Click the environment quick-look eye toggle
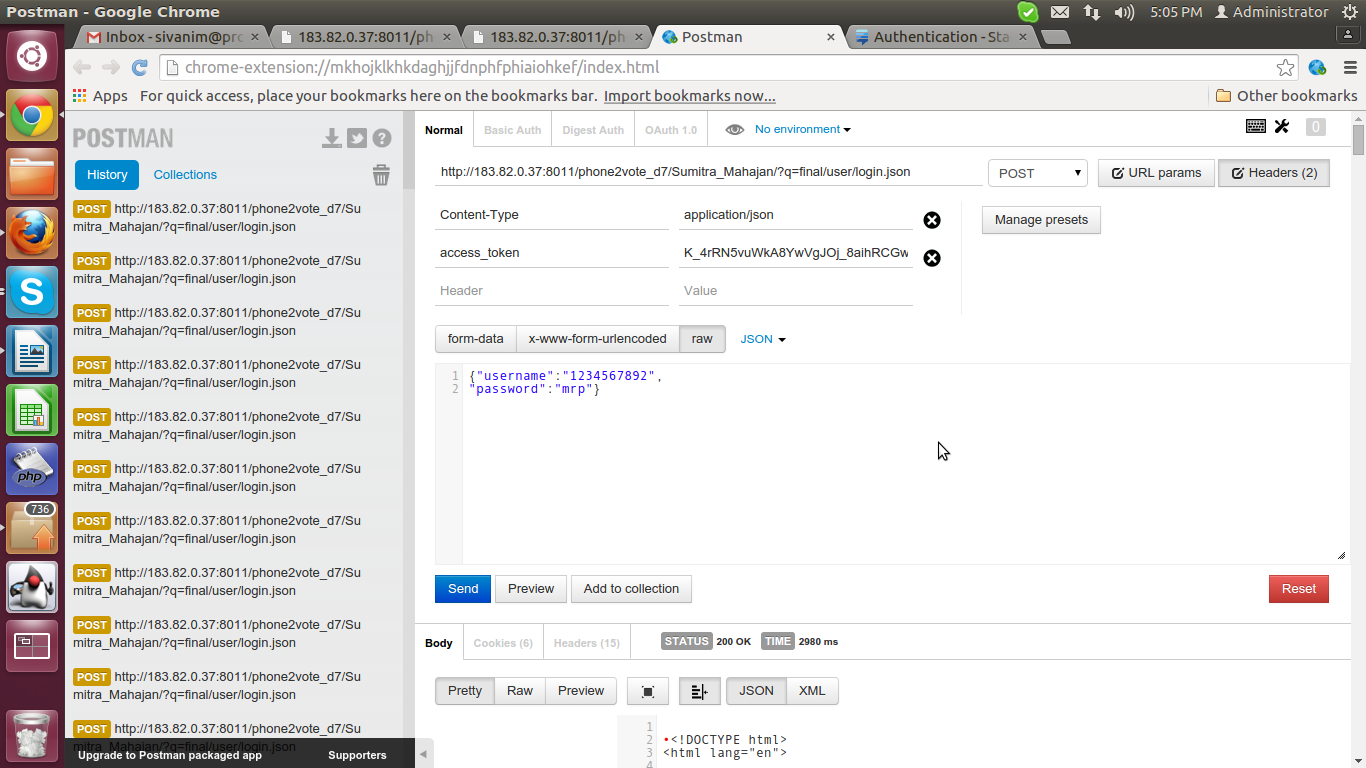The width and height of the screenshot is (1366, 768). click(735, 129)
